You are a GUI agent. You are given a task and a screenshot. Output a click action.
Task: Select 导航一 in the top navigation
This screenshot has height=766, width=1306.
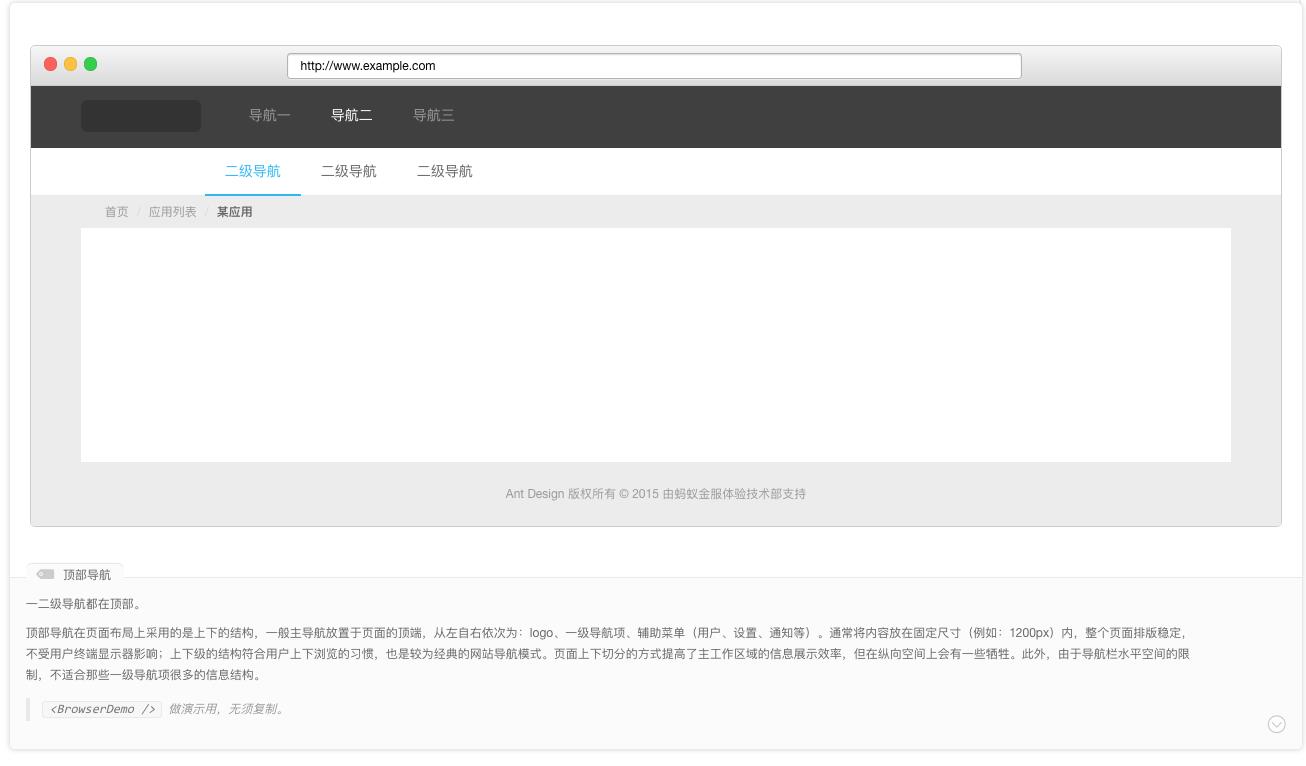click(270, 116)
